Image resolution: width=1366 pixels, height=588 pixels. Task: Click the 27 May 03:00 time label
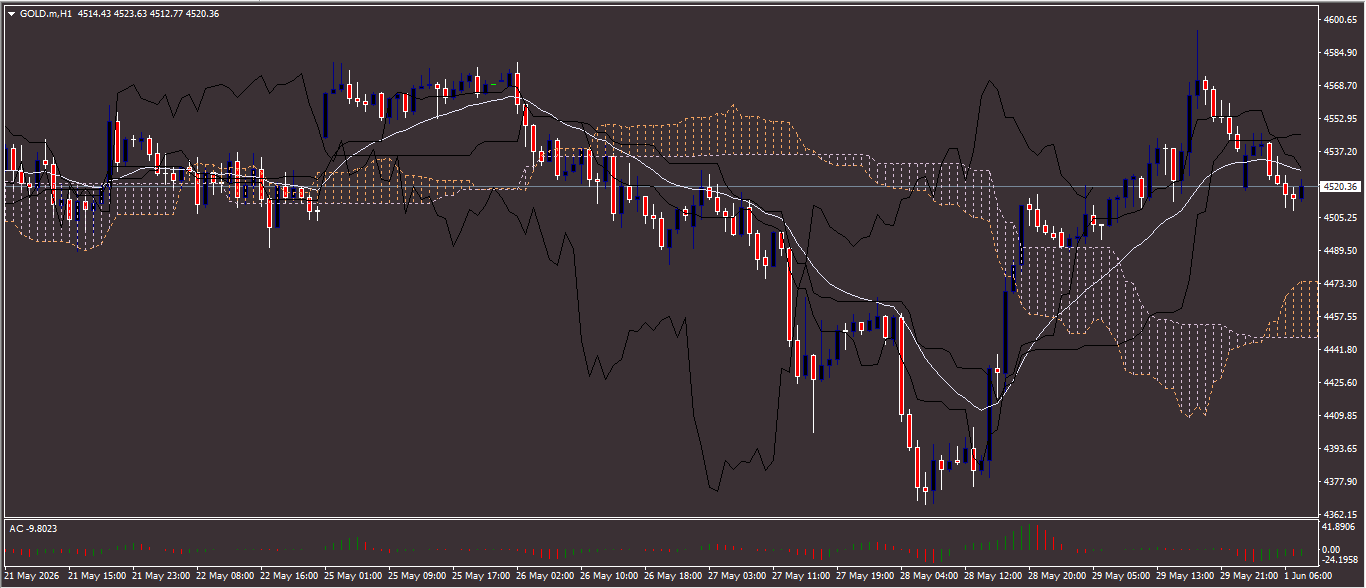coord(737,577)
